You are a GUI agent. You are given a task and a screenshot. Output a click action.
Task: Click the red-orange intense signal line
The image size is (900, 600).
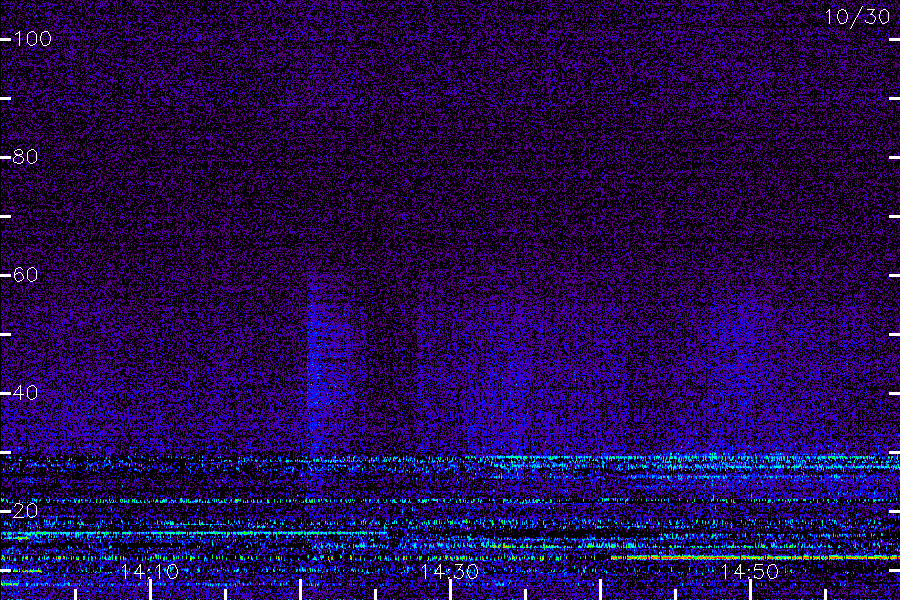755,557
